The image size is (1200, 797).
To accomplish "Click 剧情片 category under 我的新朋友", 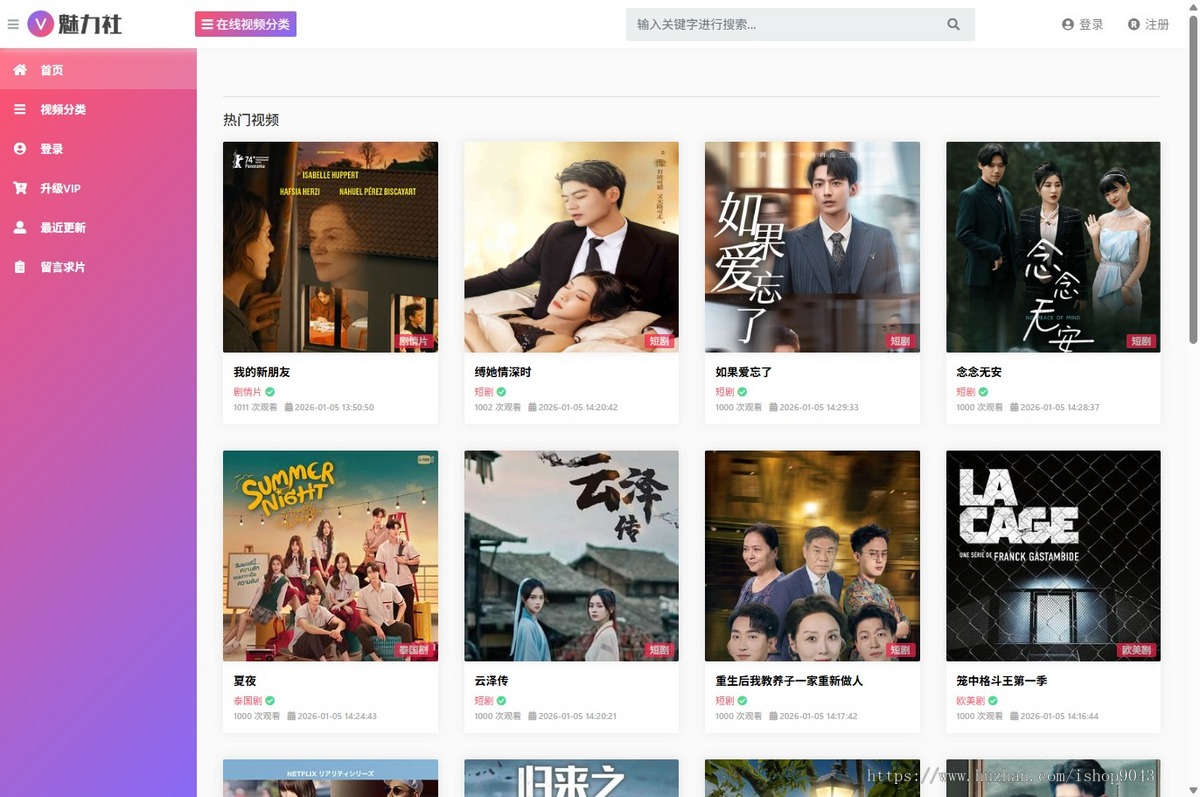I will point(247,392).
